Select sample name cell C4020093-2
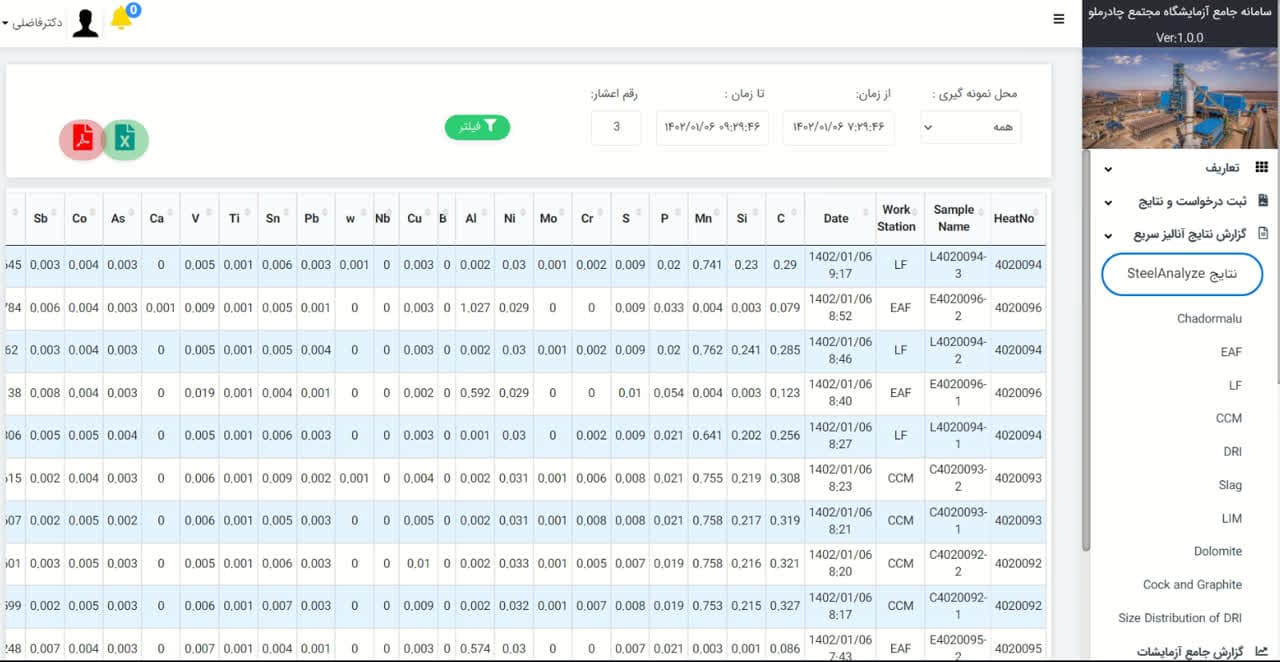1280x662 pixels. point(957,478)
